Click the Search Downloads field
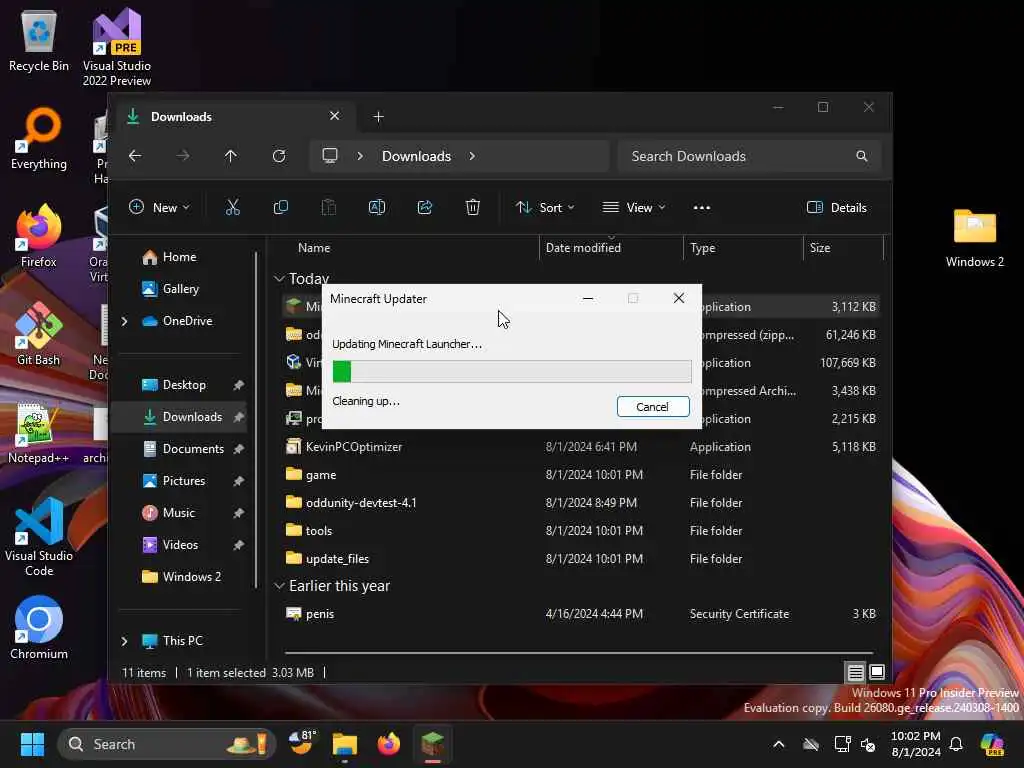Image resolution: width=1024 pixels, height=768 pixels. [x=749, y=156]
